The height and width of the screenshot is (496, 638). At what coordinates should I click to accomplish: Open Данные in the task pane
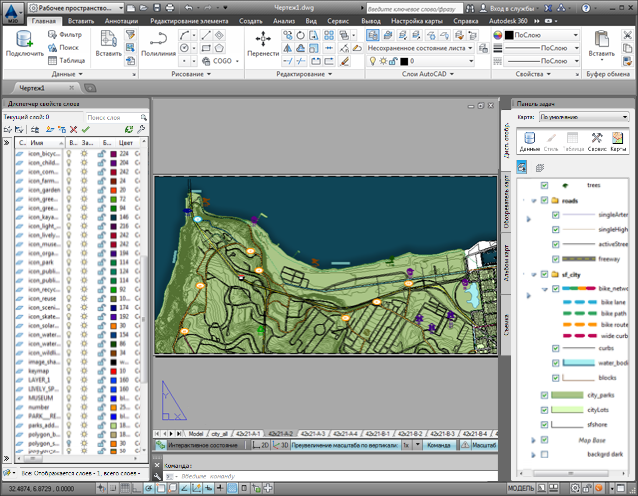click(x=530, y=142)
